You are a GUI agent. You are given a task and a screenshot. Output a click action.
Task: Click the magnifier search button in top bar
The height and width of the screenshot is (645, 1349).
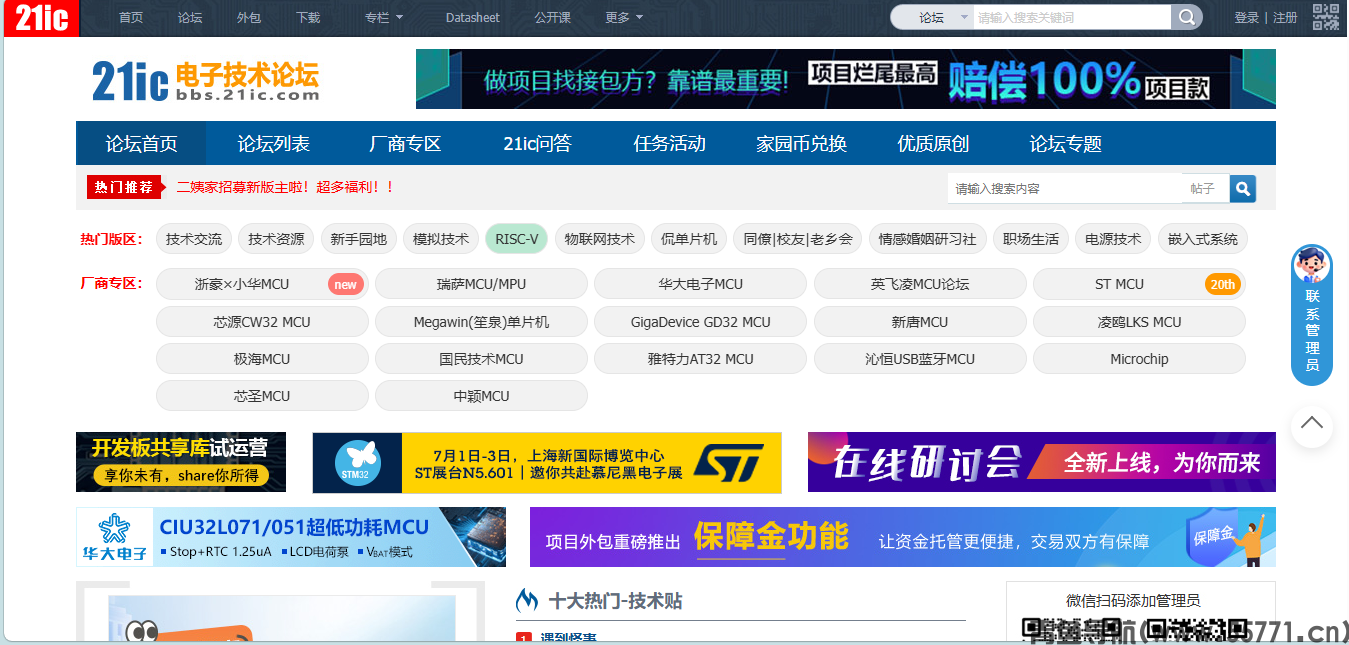tap(1186, 17)
